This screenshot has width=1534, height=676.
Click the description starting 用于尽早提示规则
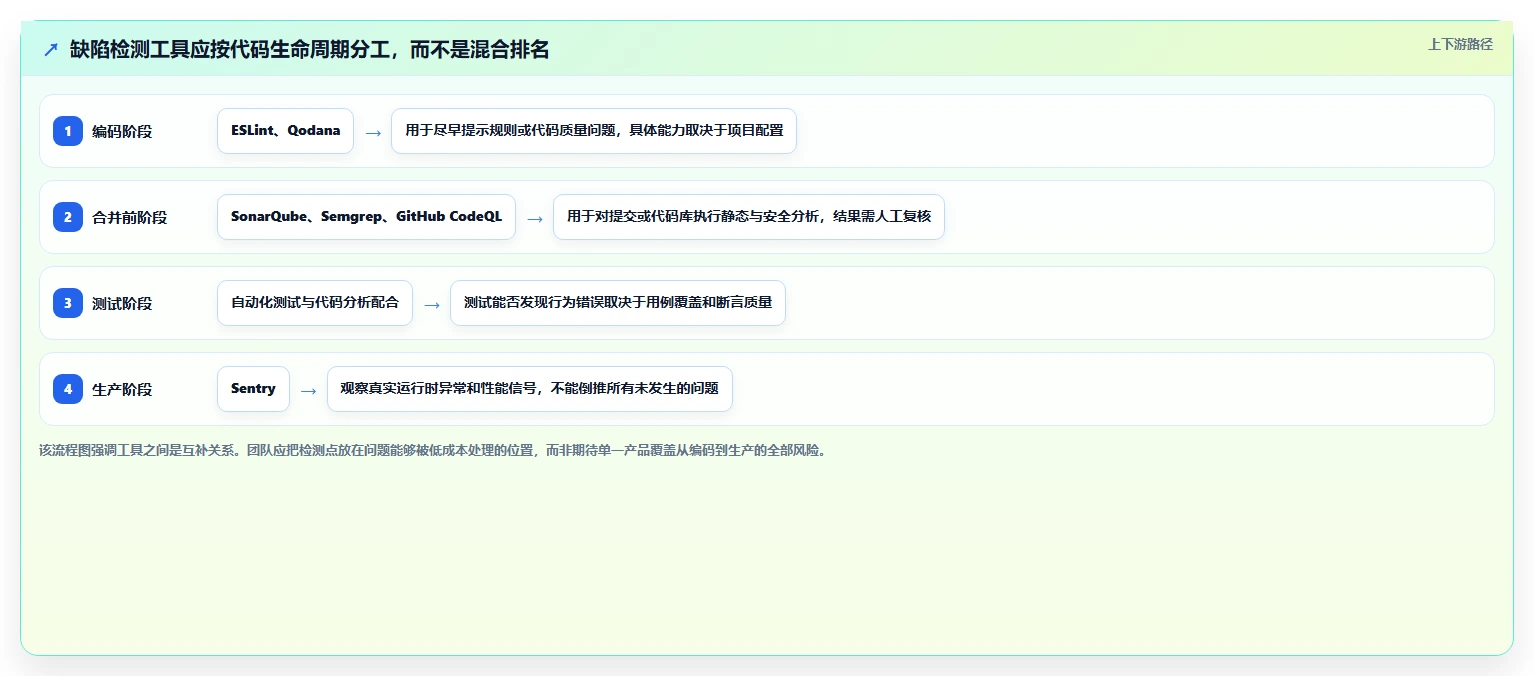click(594, 131)
